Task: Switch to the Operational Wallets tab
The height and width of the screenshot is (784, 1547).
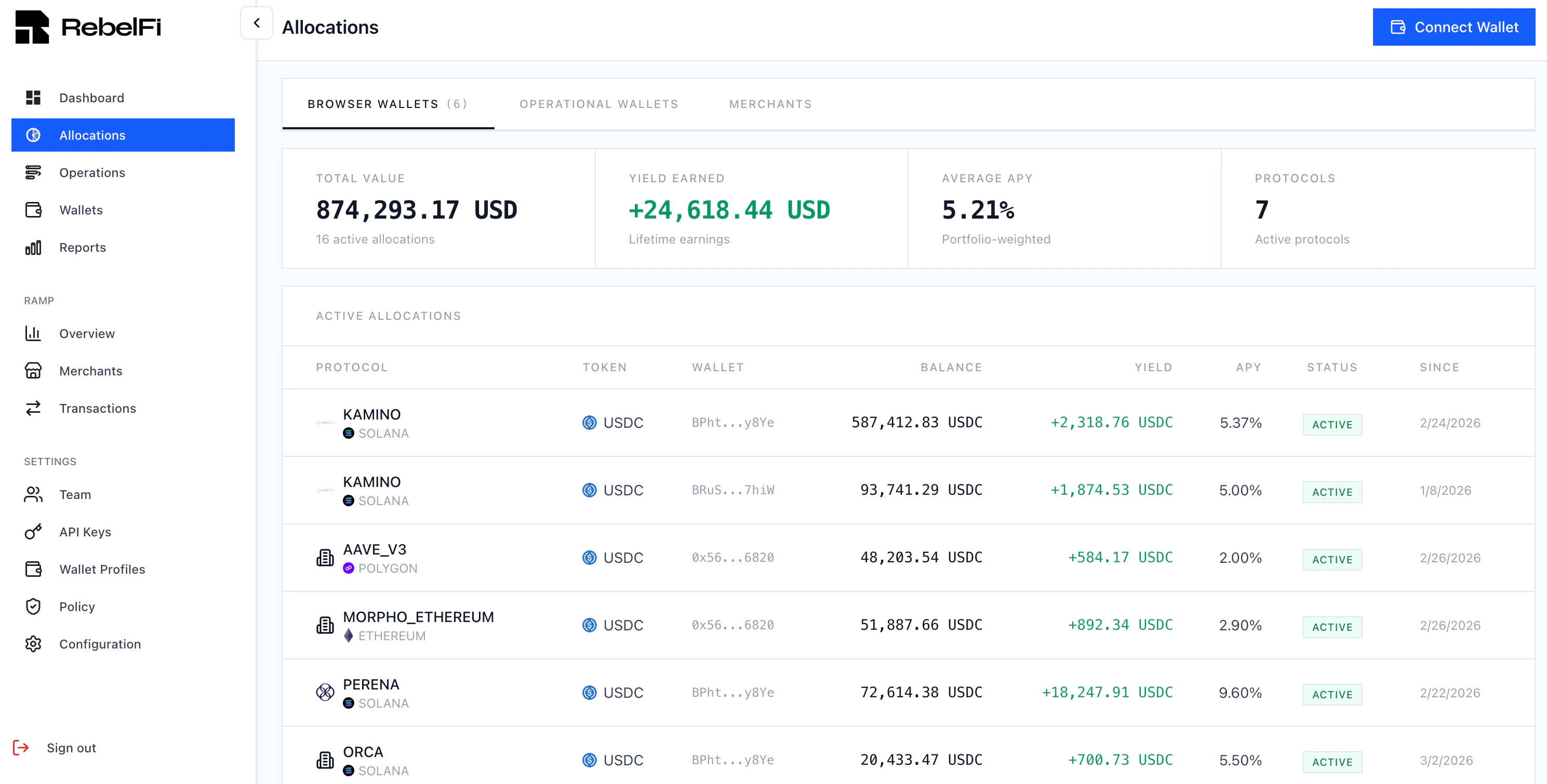Action: [598, 104]
